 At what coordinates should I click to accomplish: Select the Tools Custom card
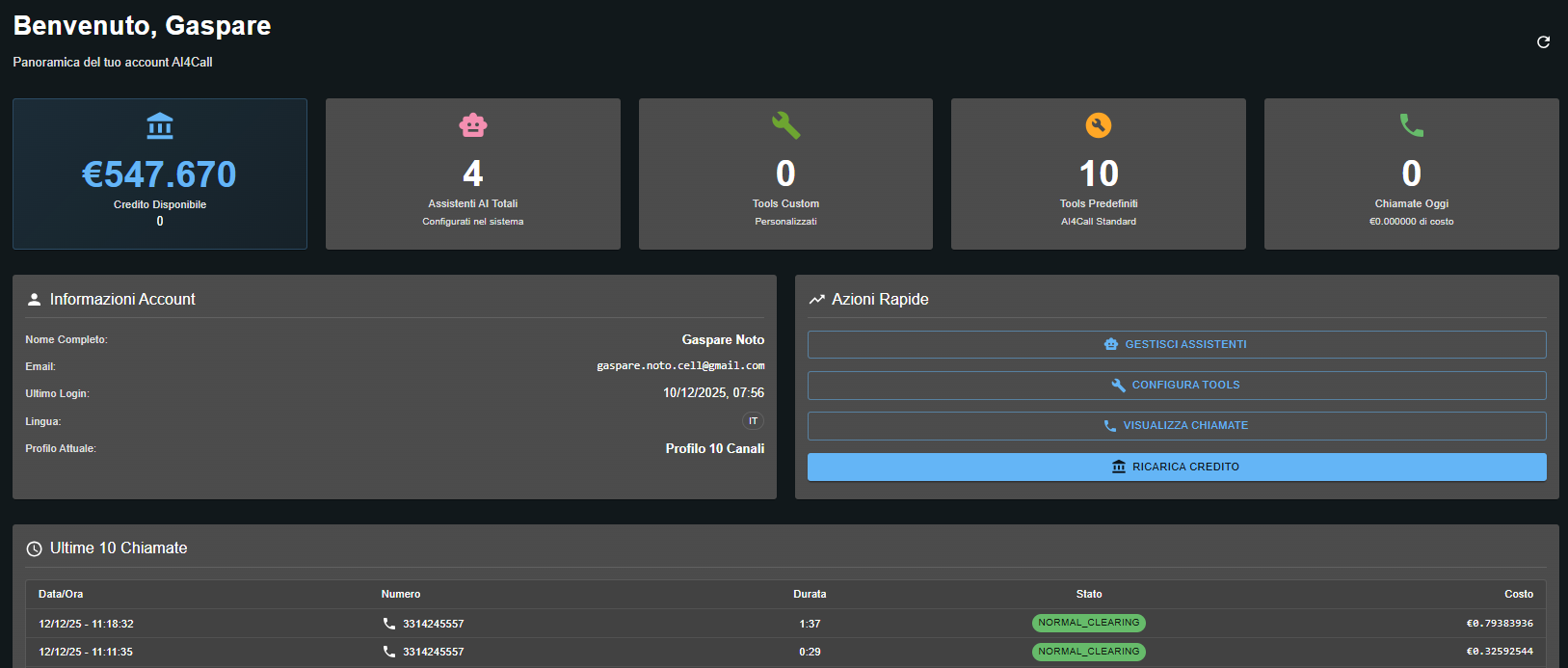(785, 174)
